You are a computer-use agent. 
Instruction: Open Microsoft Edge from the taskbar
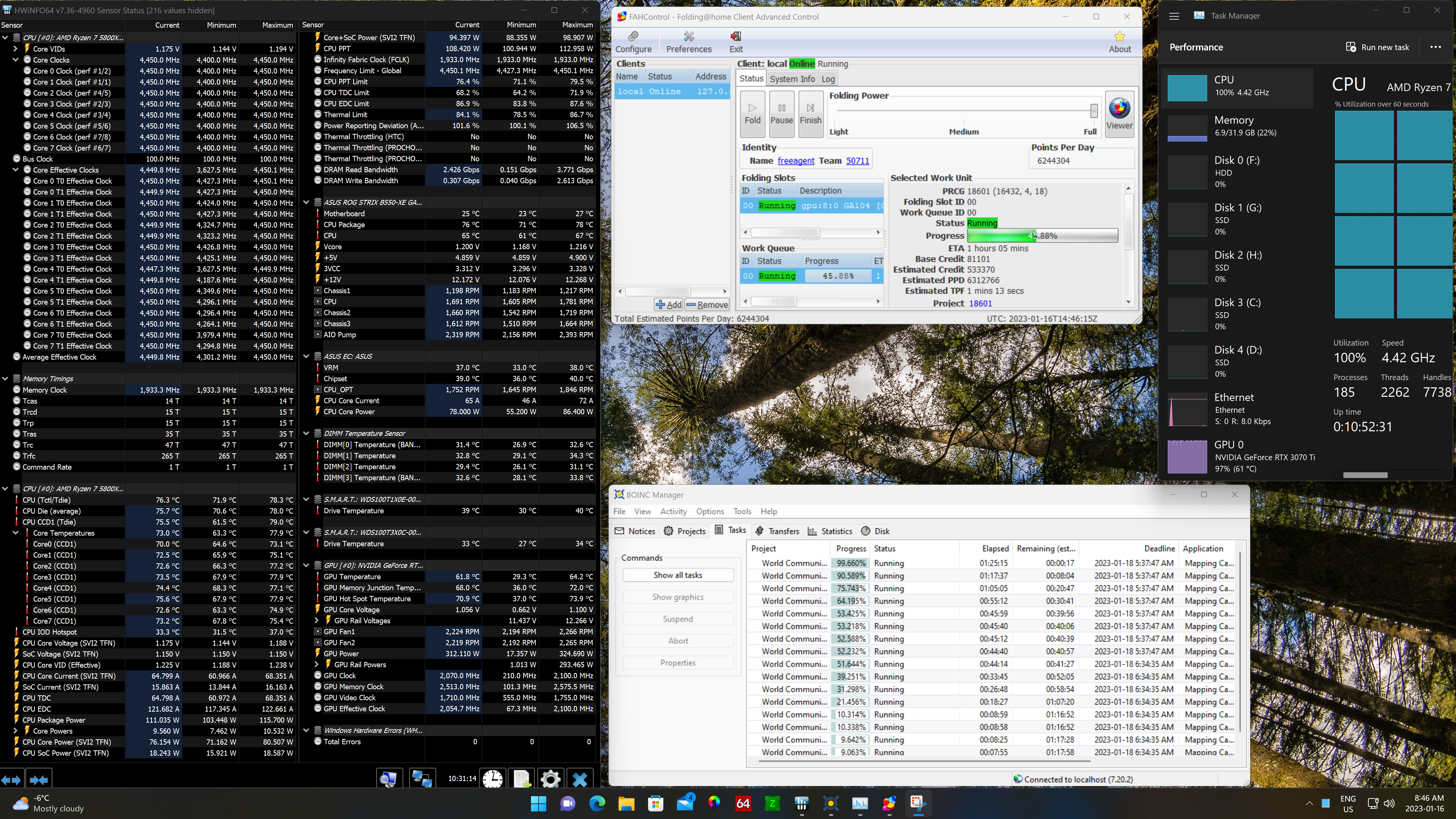pos(597,803)
